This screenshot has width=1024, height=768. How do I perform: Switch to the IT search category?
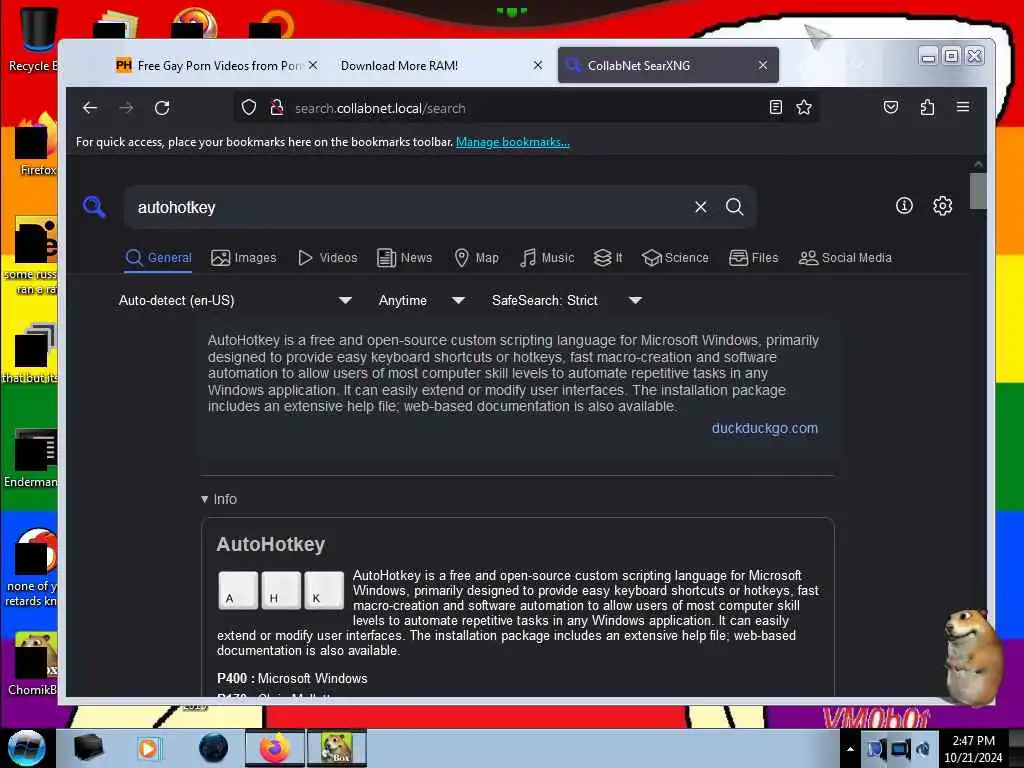pos(608,258)
